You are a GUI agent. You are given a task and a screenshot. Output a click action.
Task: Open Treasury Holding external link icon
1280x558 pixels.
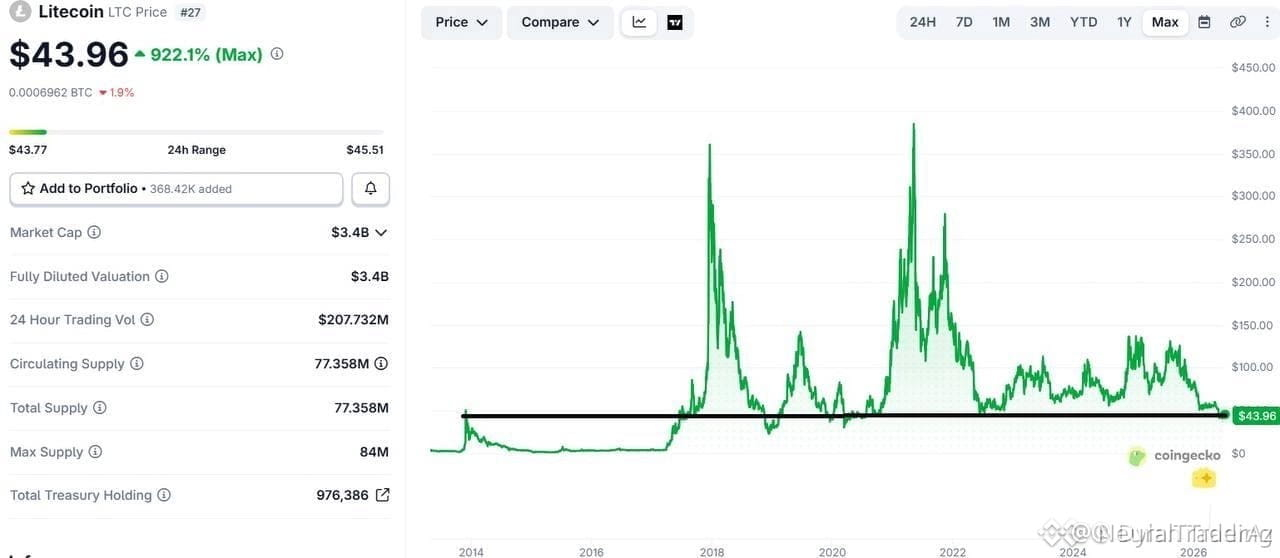pyautogui.click(x=382, y=495)
